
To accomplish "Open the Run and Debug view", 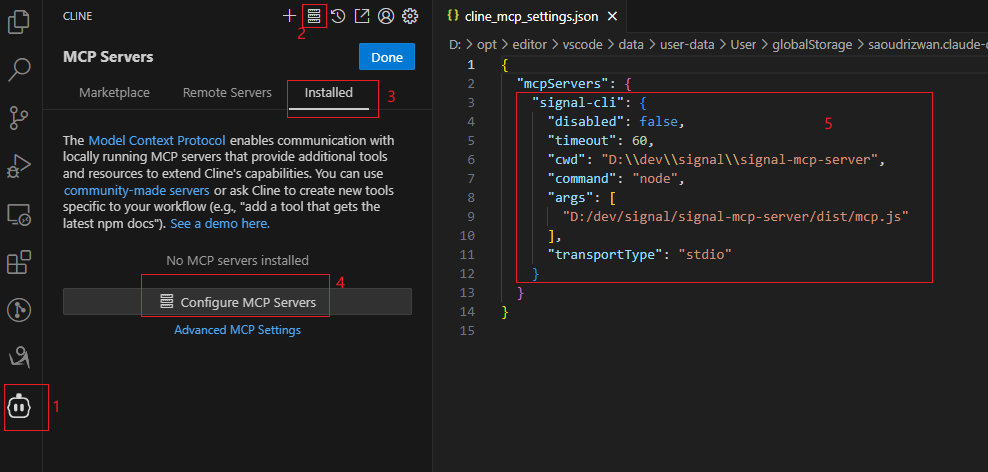I will [19, 166].
